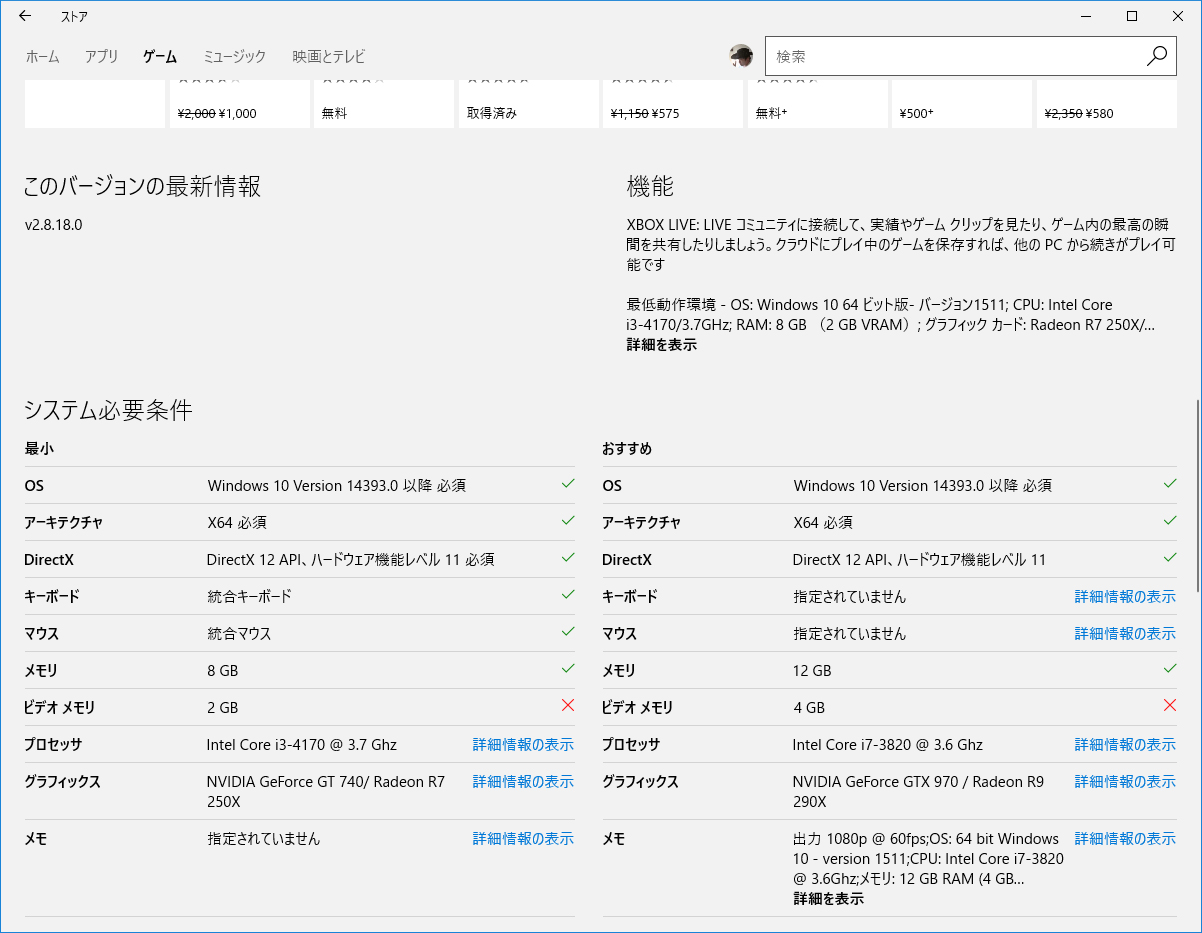This screenshot has width=1202, height=933.
Task: Click 詳細情報の表示 next to キーボード 指定されていません
Action: tap(1125, 596)
